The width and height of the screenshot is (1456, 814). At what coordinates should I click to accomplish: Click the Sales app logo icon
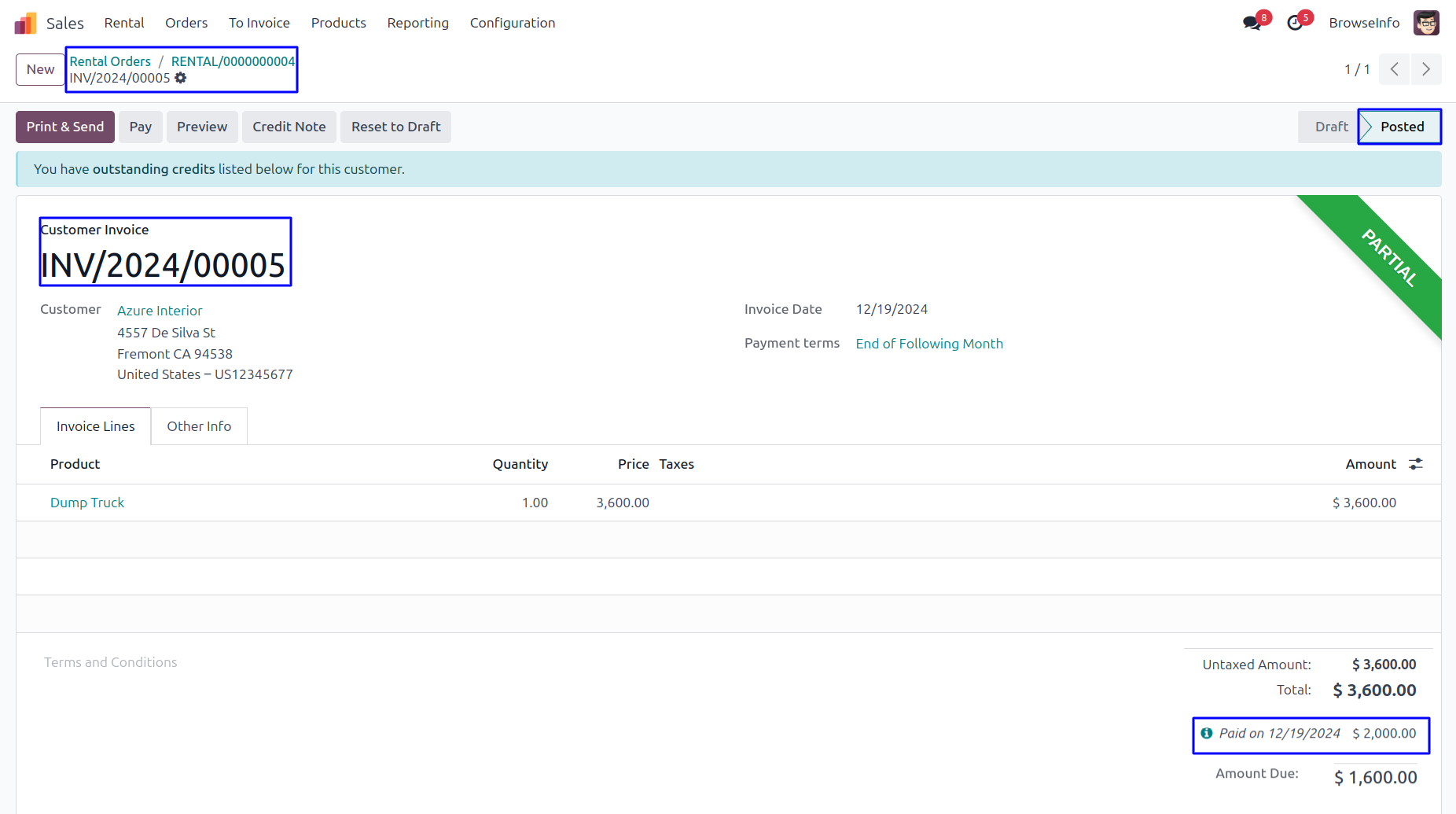click(25, 23)
